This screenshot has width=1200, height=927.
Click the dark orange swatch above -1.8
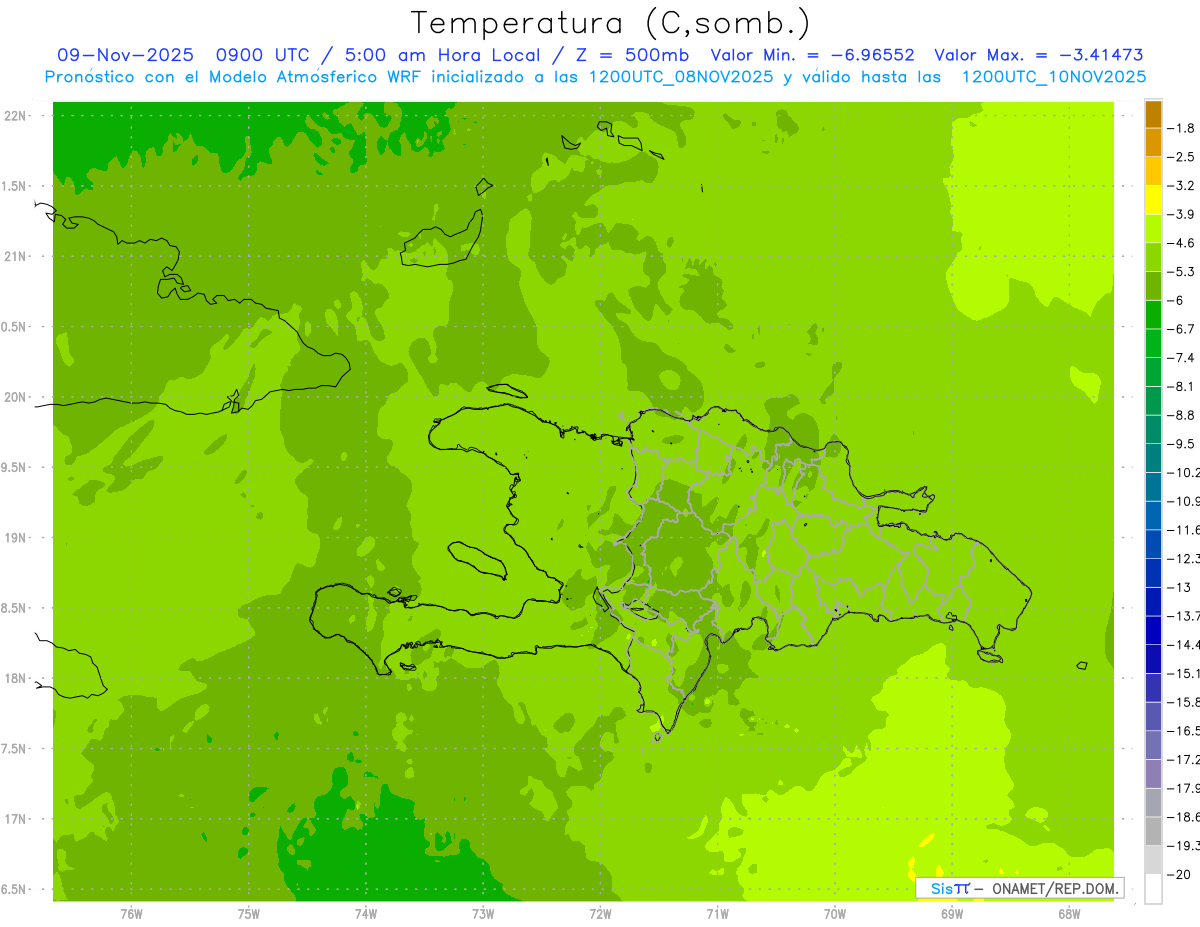coord(1153,114)
